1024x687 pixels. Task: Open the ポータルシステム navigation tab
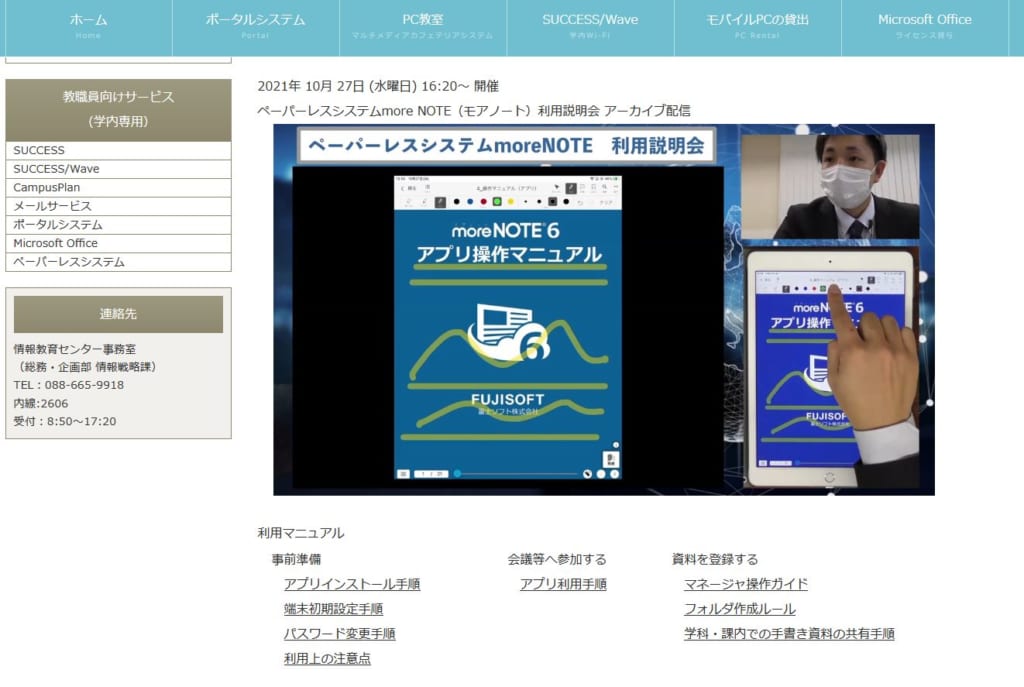point(255,27)
